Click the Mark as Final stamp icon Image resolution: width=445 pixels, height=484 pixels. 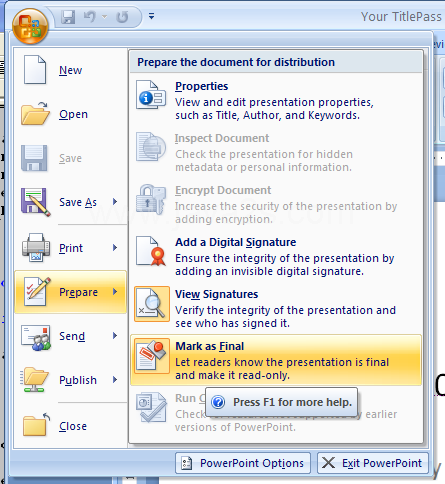[x=152, y=356]
